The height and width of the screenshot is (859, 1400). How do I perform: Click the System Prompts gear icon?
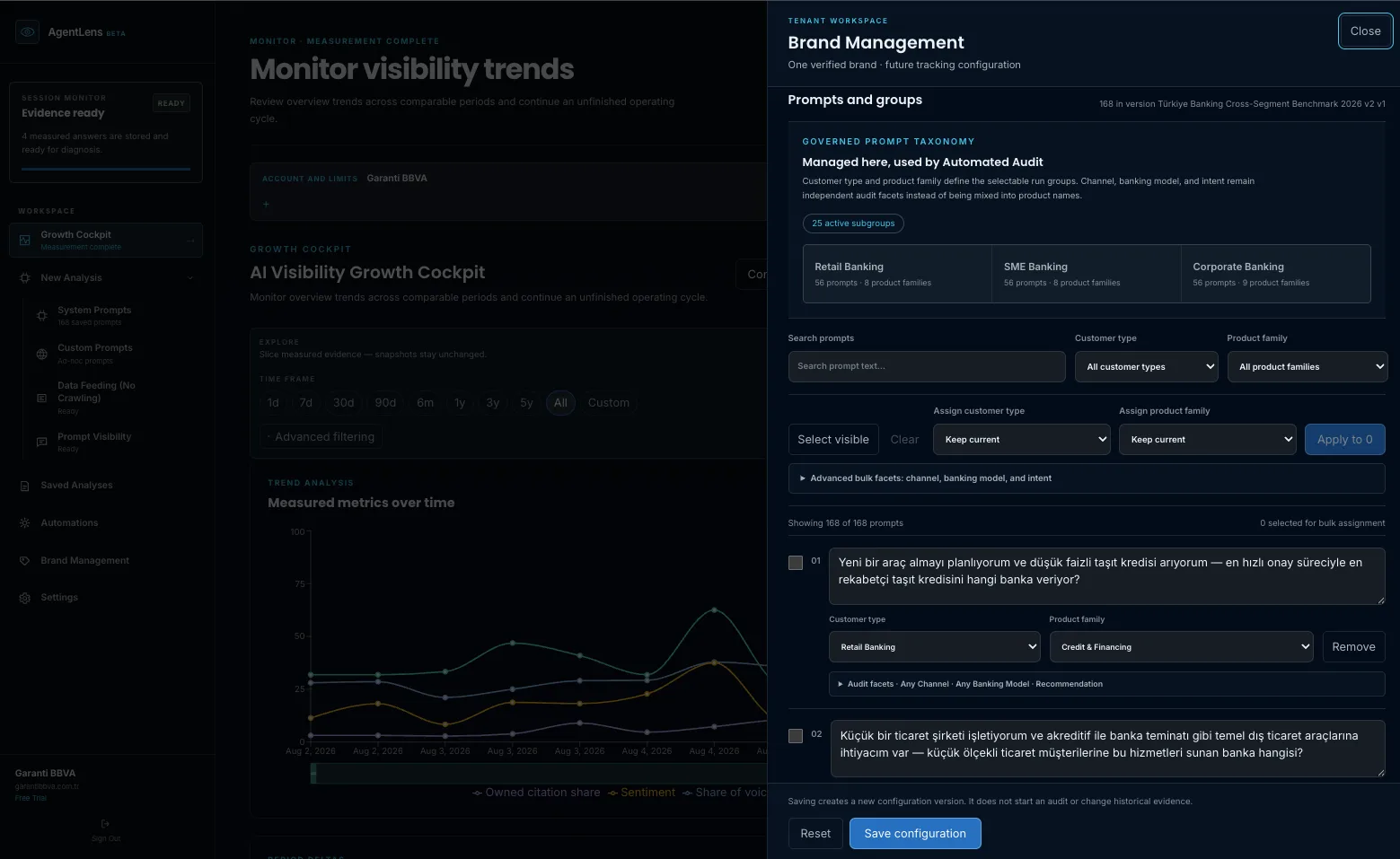pyautogui.click(x=41, y=315)
